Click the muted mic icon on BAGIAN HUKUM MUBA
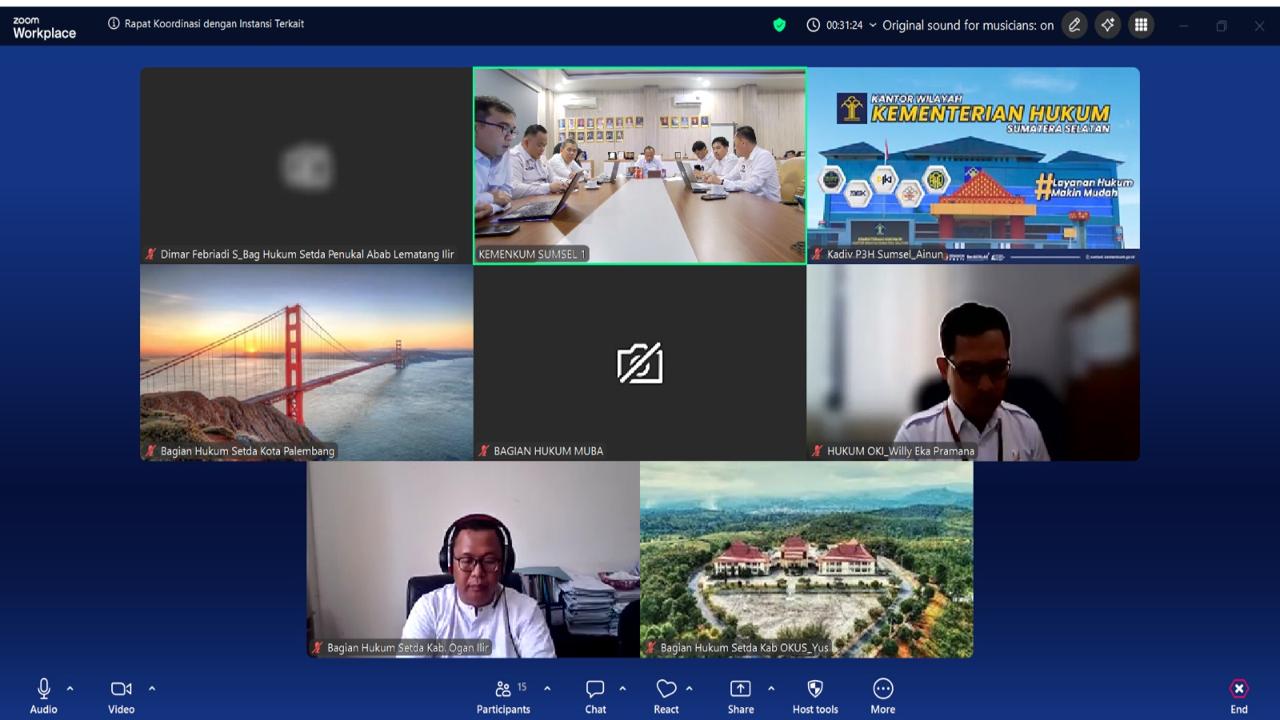The image size is (1280, 720). tap(484, 451)
